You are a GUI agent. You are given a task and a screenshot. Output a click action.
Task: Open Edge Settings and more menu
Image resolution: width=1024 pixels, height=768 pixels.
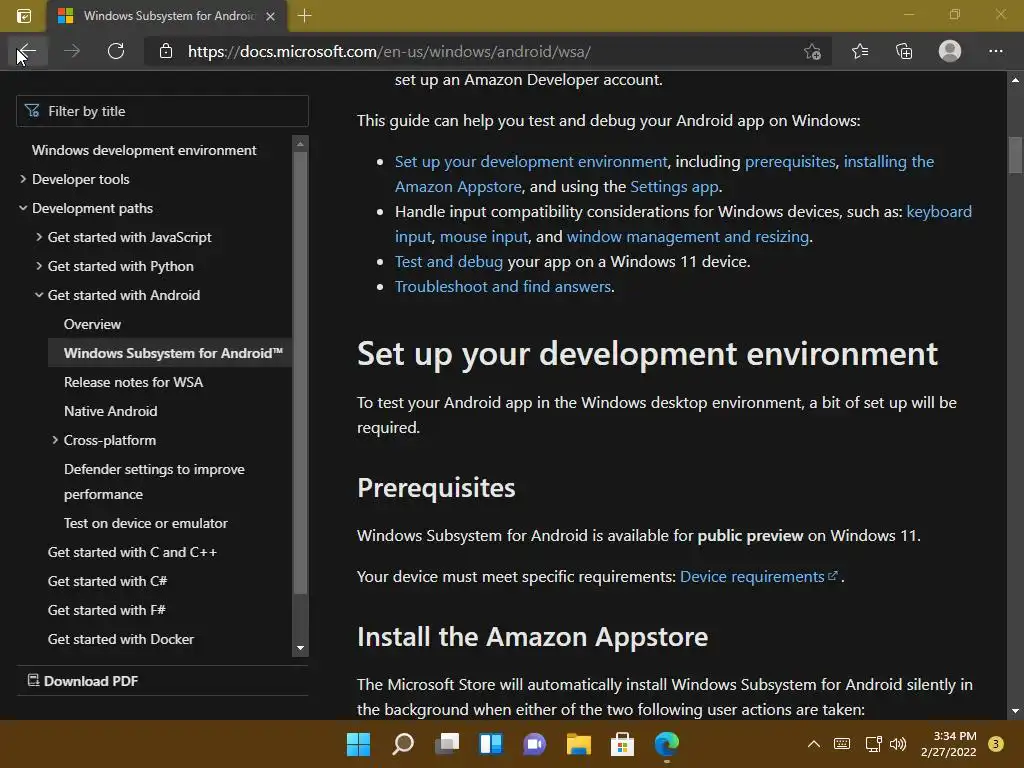coord(995,51)
